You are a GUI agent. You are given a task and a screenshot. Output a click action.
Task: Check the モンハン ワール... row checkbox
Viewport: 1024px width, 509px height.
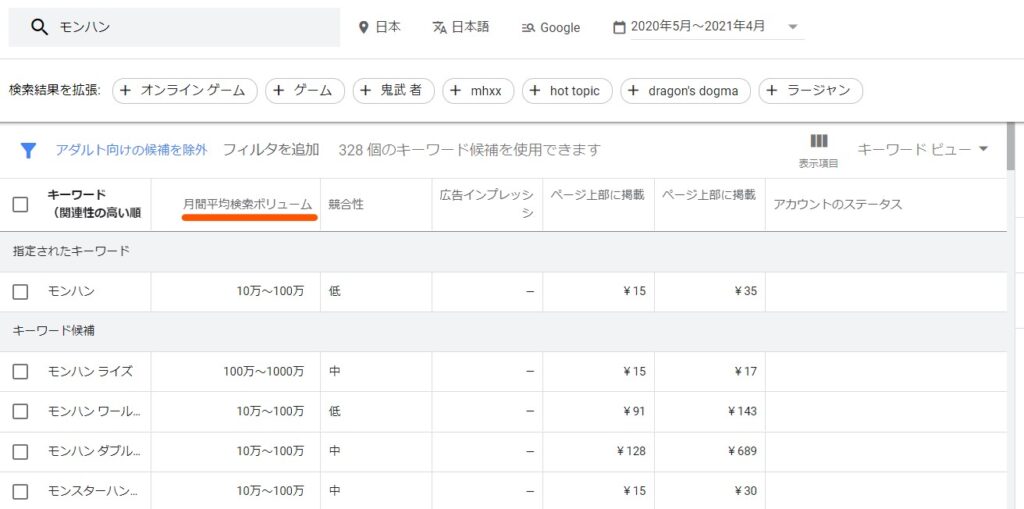(x=20, y=412)
